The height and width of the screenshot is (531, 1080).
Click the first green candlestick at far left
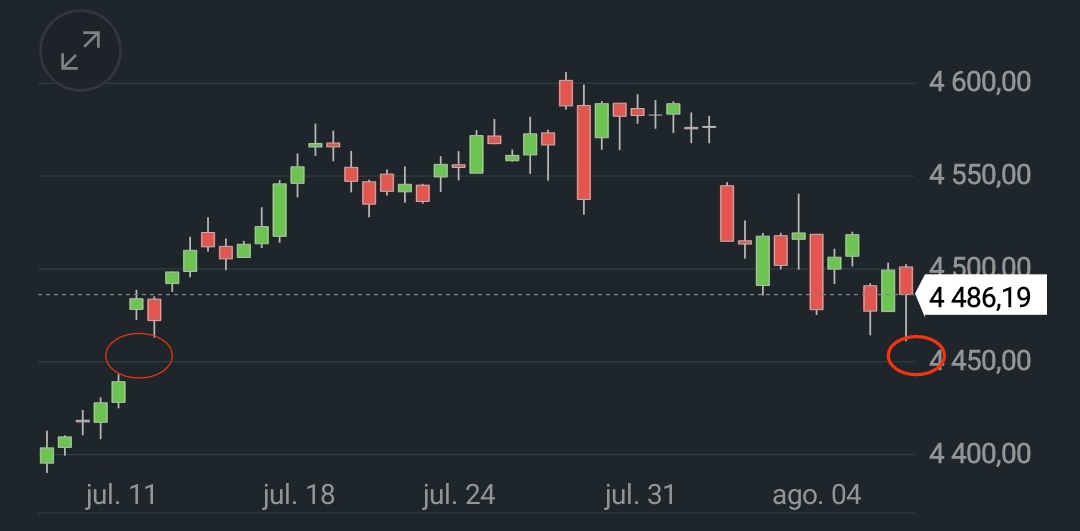[x=46, y=455]
